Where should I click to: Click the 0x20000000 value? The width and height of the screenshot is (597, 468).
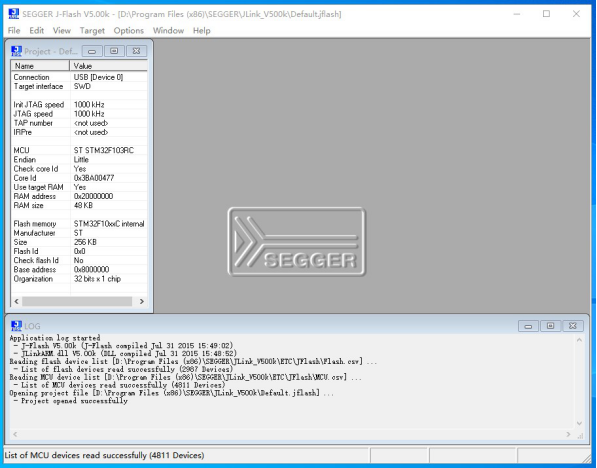93,196
